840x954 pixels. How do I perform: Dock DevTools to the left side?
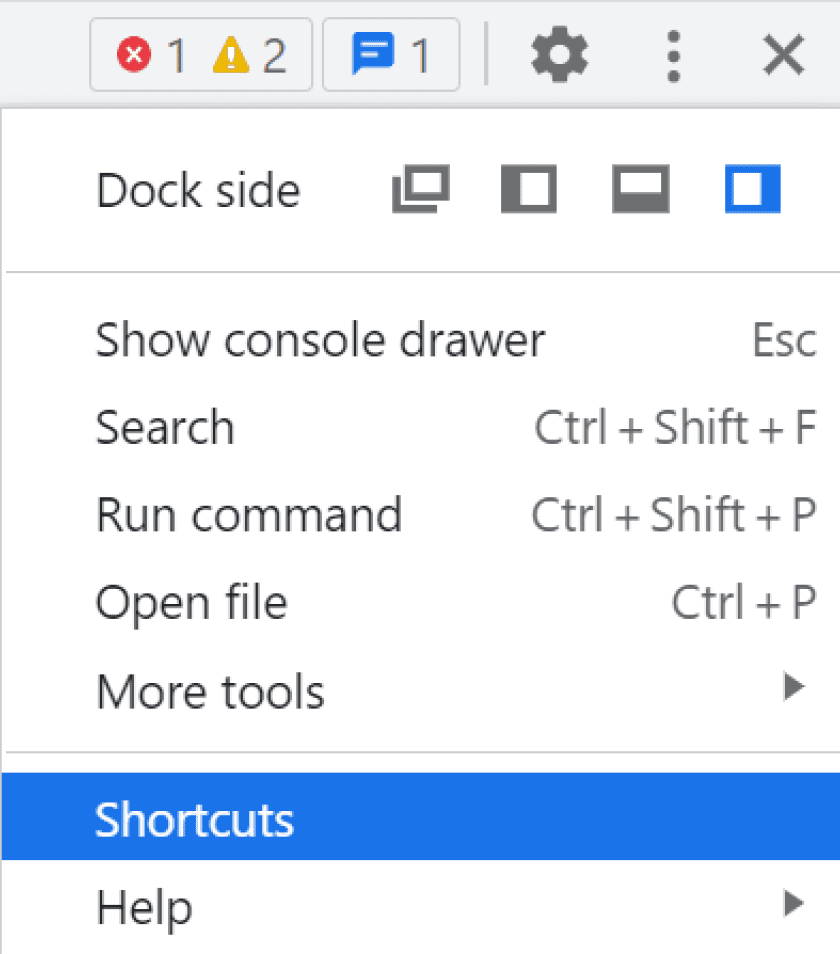click(529, 189)
